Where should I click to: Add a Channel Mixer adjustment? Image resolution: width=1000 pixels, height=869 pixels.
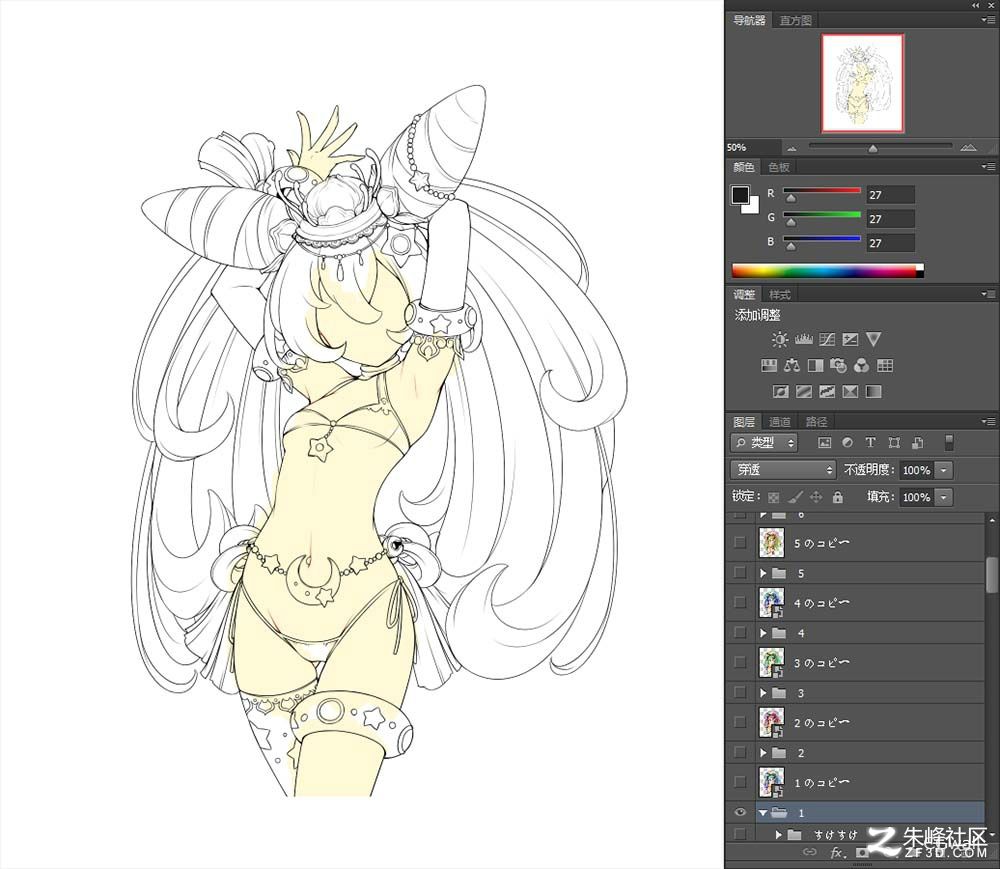pyautogui.click(x=862, y=365)
